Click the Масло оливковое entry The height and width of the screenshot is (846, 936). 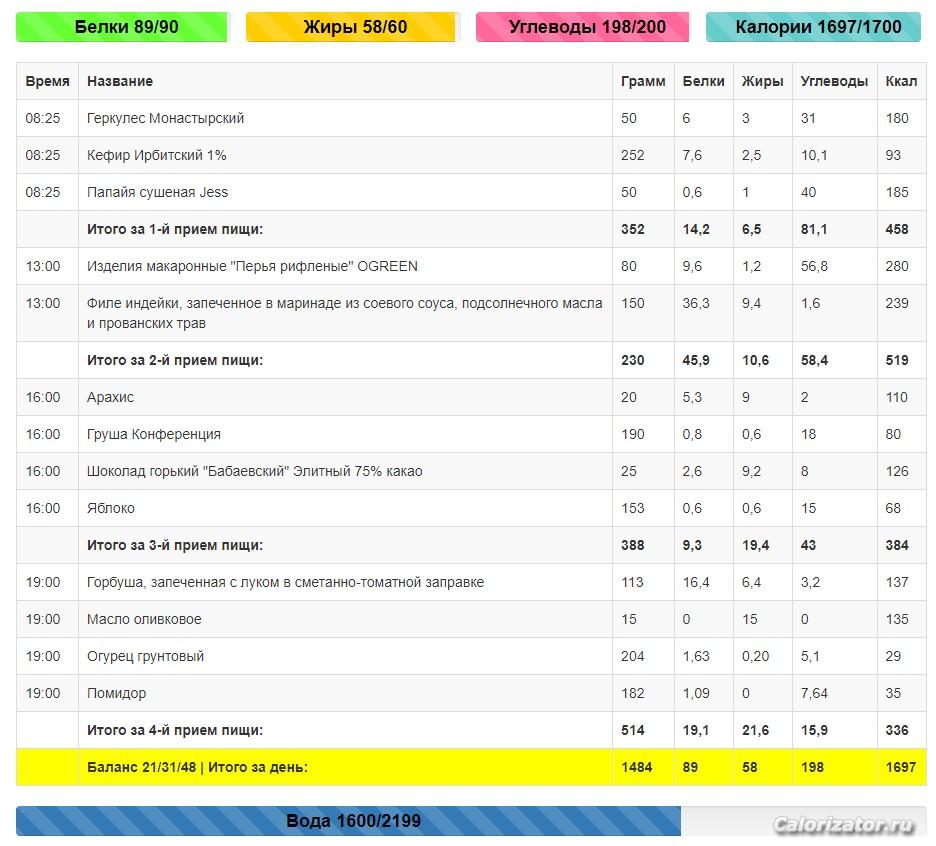[x=144, y=619]
